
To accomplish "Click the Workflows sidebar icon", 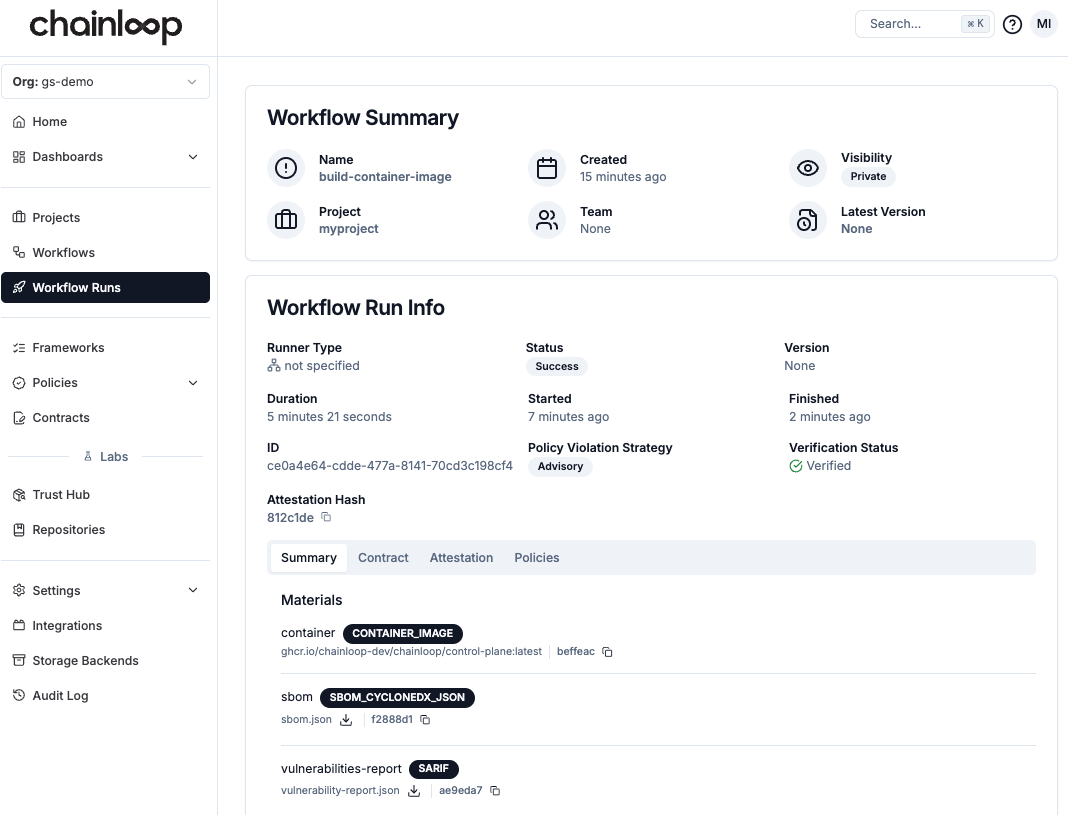I will point(19,253).
